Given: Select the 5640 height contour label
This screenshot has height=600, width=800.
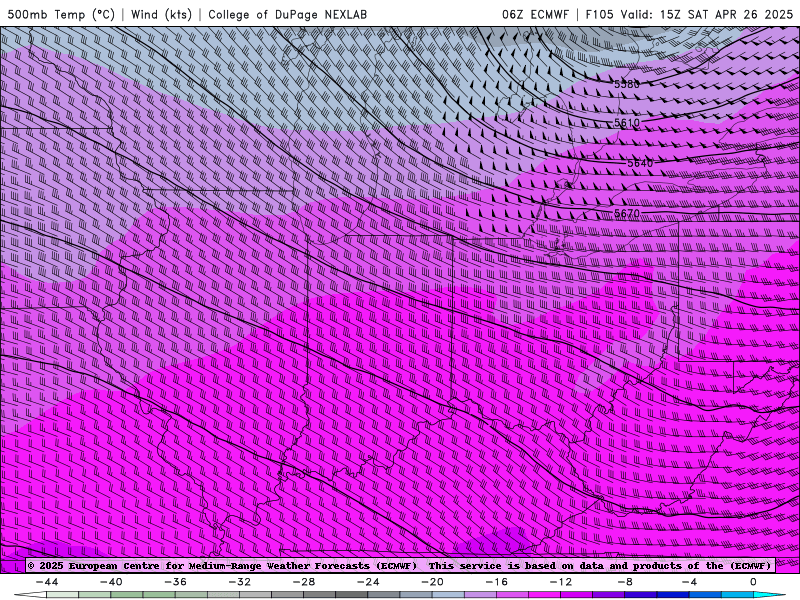Looking at the screenshot, I should tap(640, 163).
